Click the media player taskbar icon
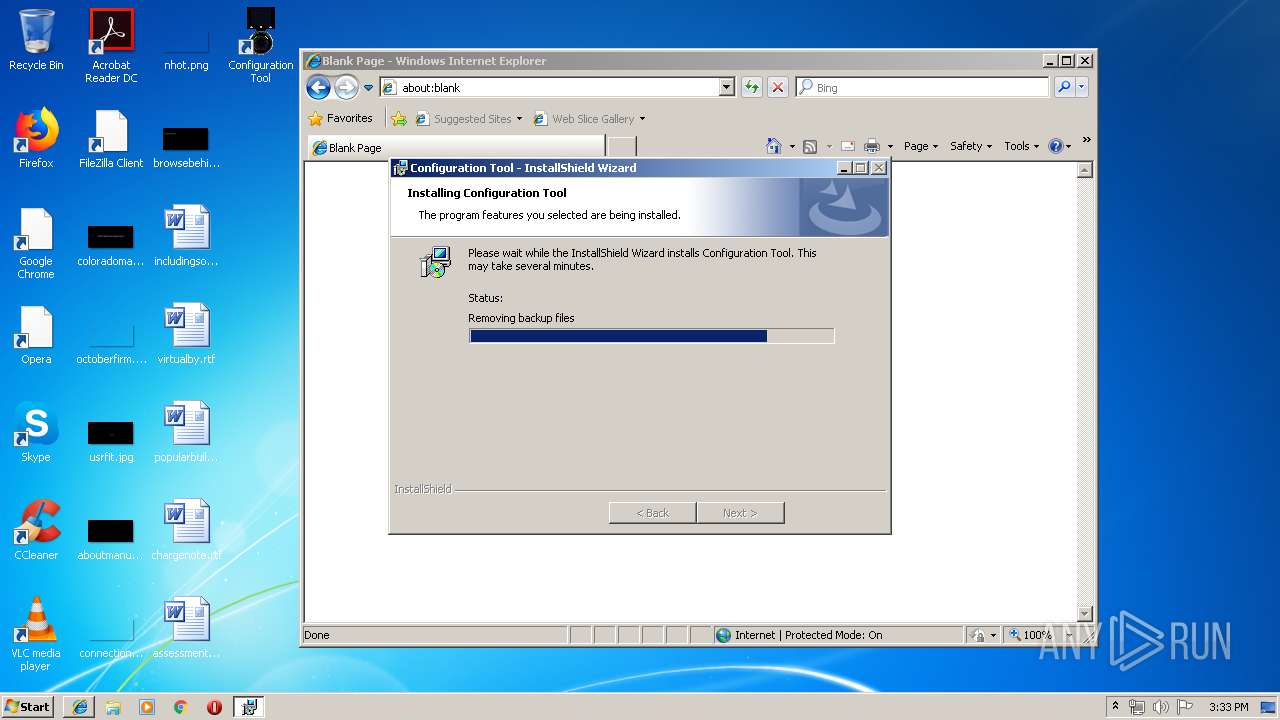Screen dimensions: 1280x720 [147, 707]
